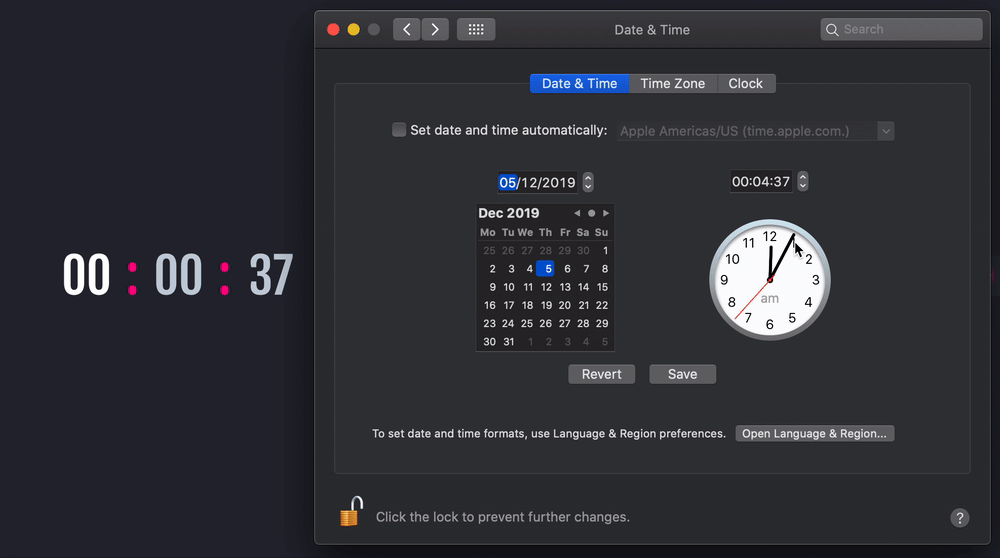
Task: Select December 2 in the calendar
Action: tap(492, 269)
